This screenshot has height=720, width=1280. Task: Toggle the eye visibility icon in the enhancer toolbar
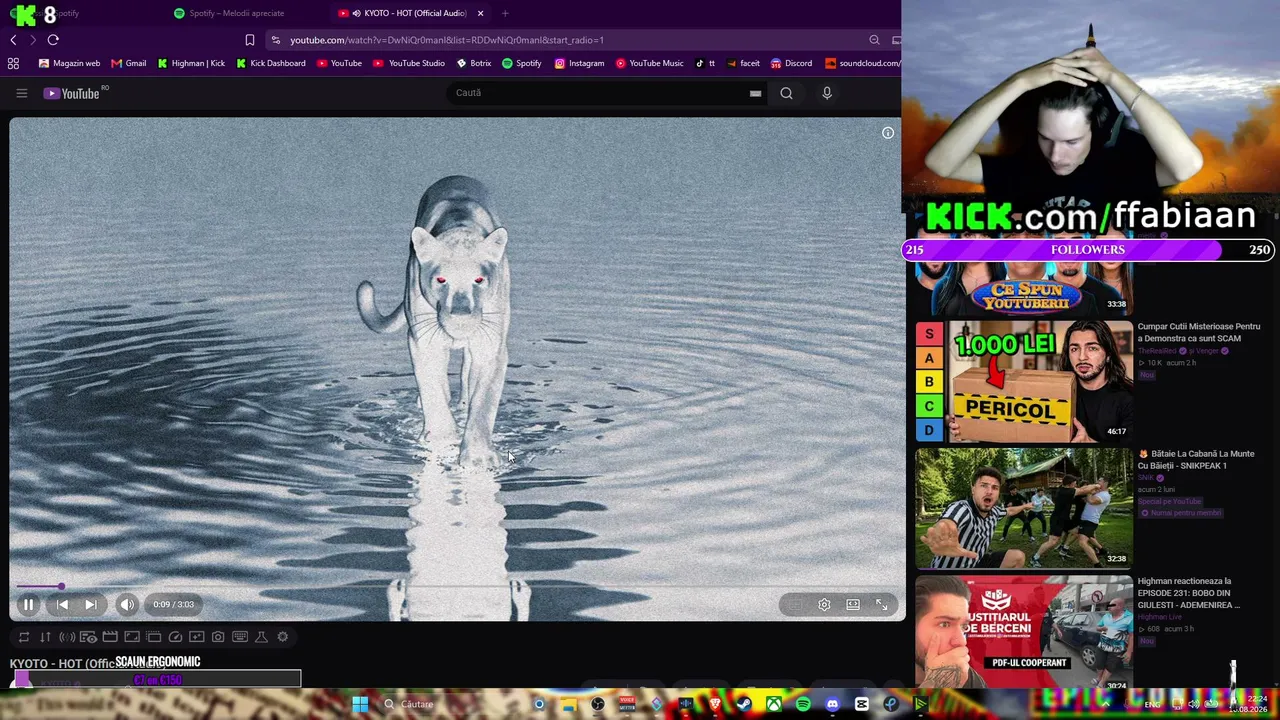tap(88, 637)
